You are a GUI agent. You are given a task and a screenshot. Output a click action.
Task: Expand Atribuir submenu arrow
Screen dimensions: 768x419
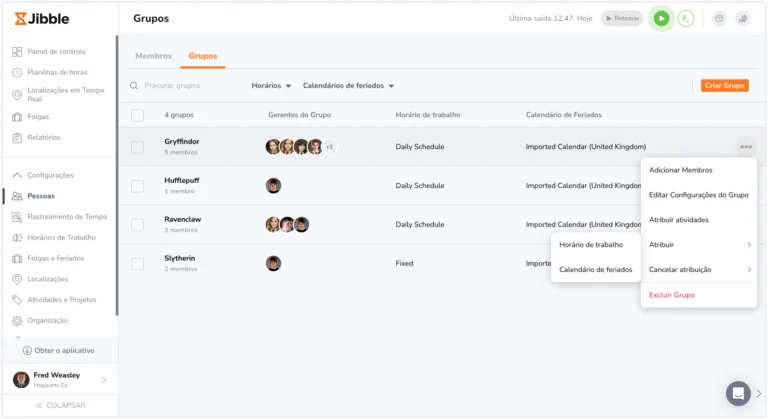(749, 245)
